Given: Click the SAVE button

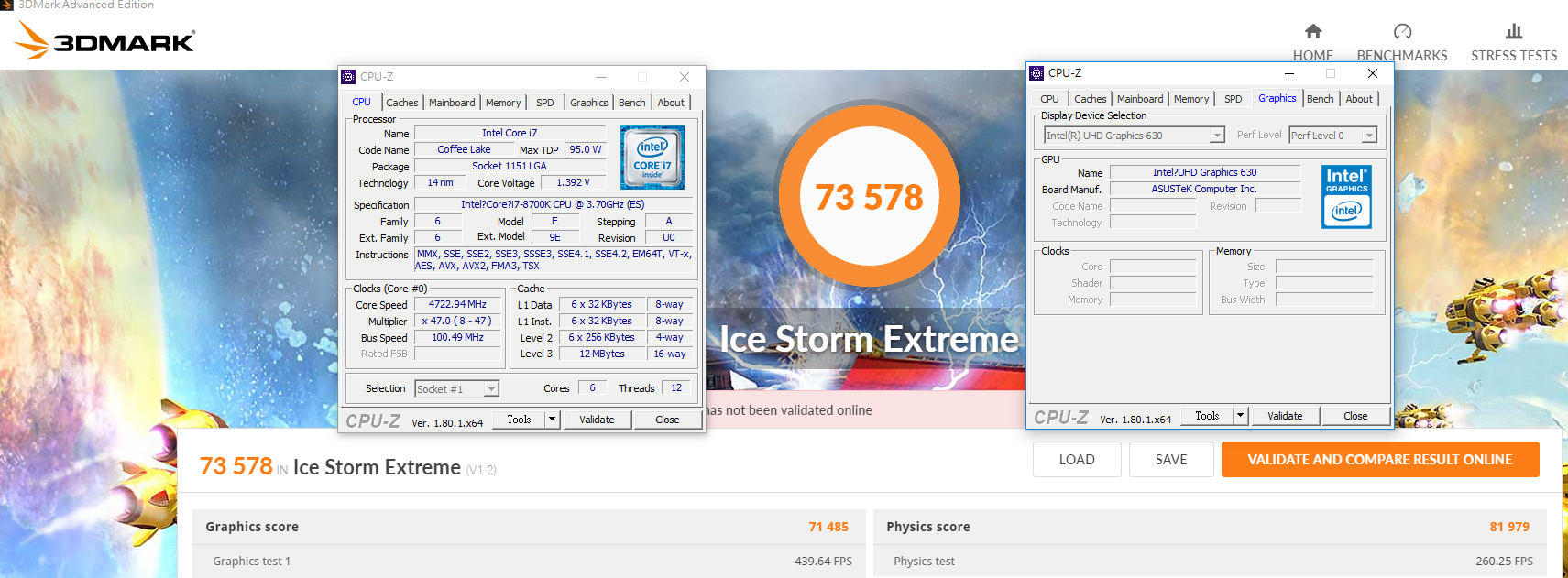Looking at the screenshot, I should coord(1171,460).
